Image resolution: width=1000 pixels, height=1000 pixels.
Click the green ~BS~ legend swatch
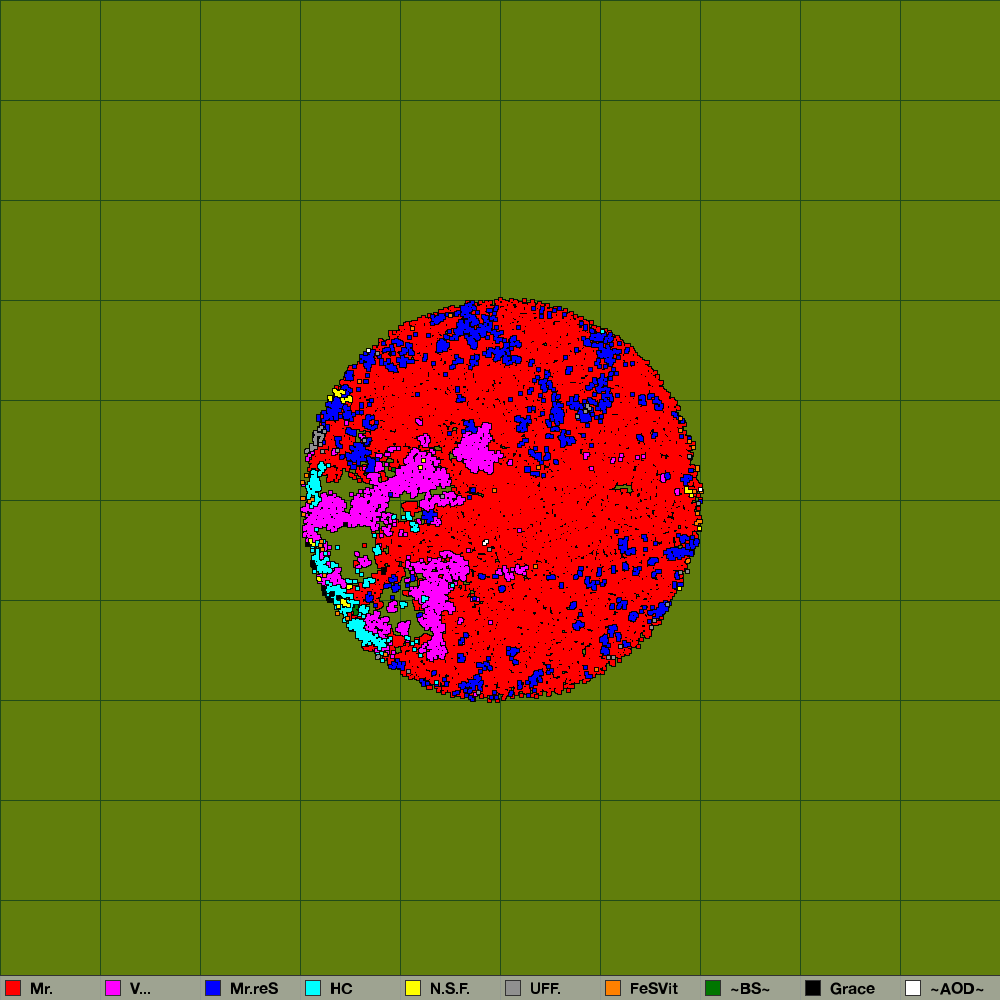[713, 988]
